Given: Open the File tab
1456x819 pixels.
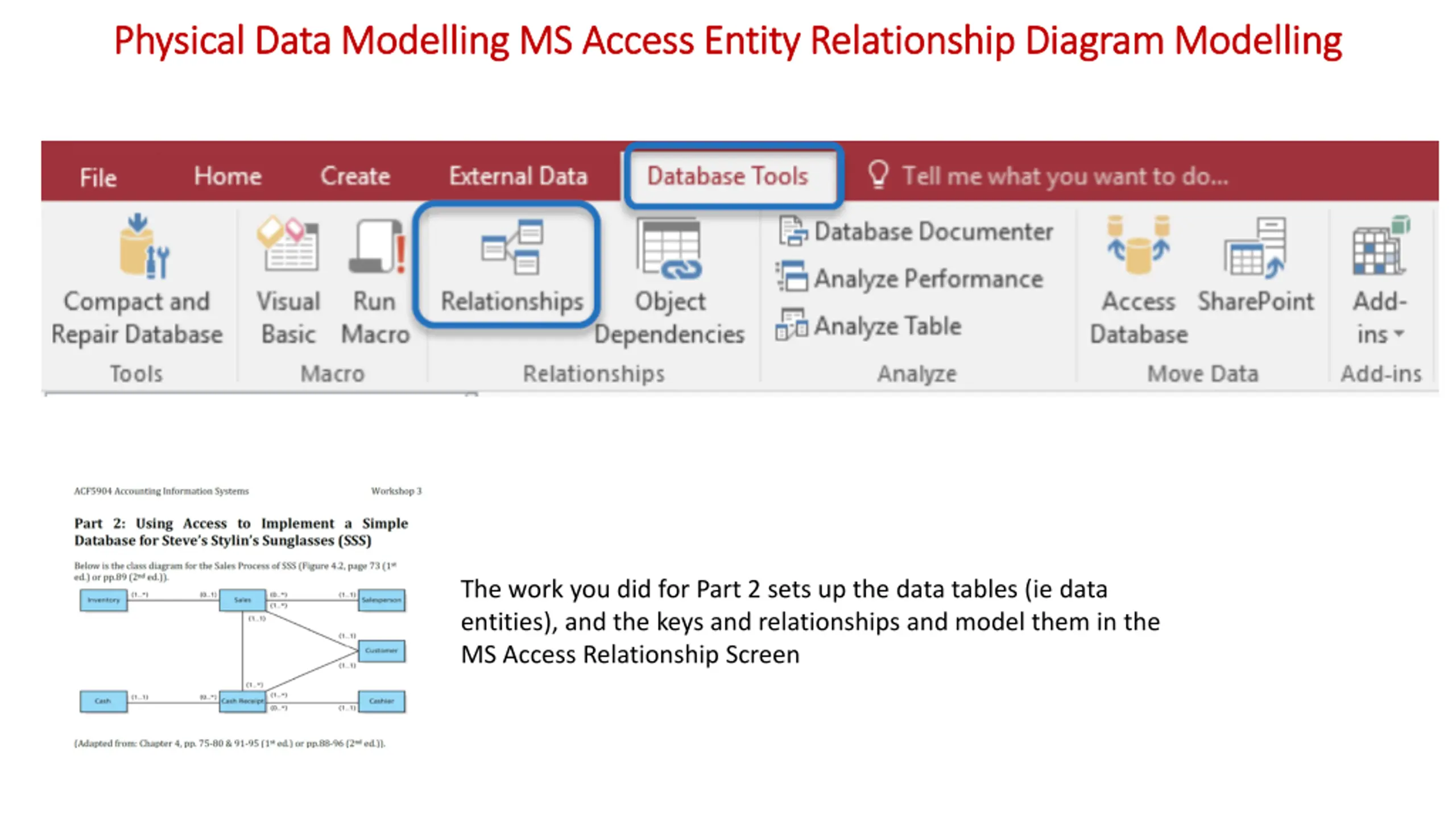Looking at the screenshot, I should click(x=98, y=177).
